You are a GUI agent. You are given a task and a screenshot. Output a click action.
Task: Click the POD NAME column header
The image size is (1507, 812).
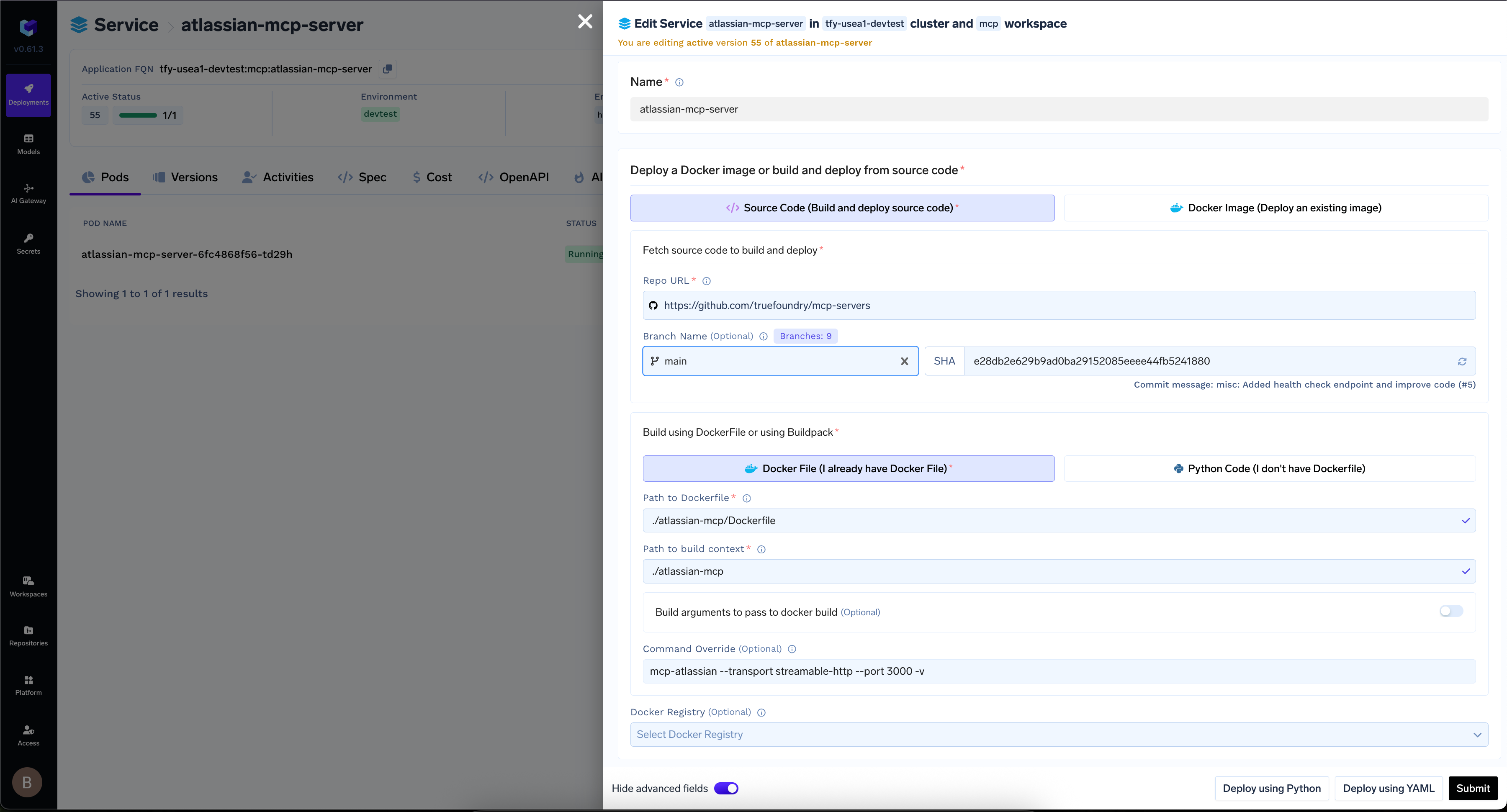[105, 224]
